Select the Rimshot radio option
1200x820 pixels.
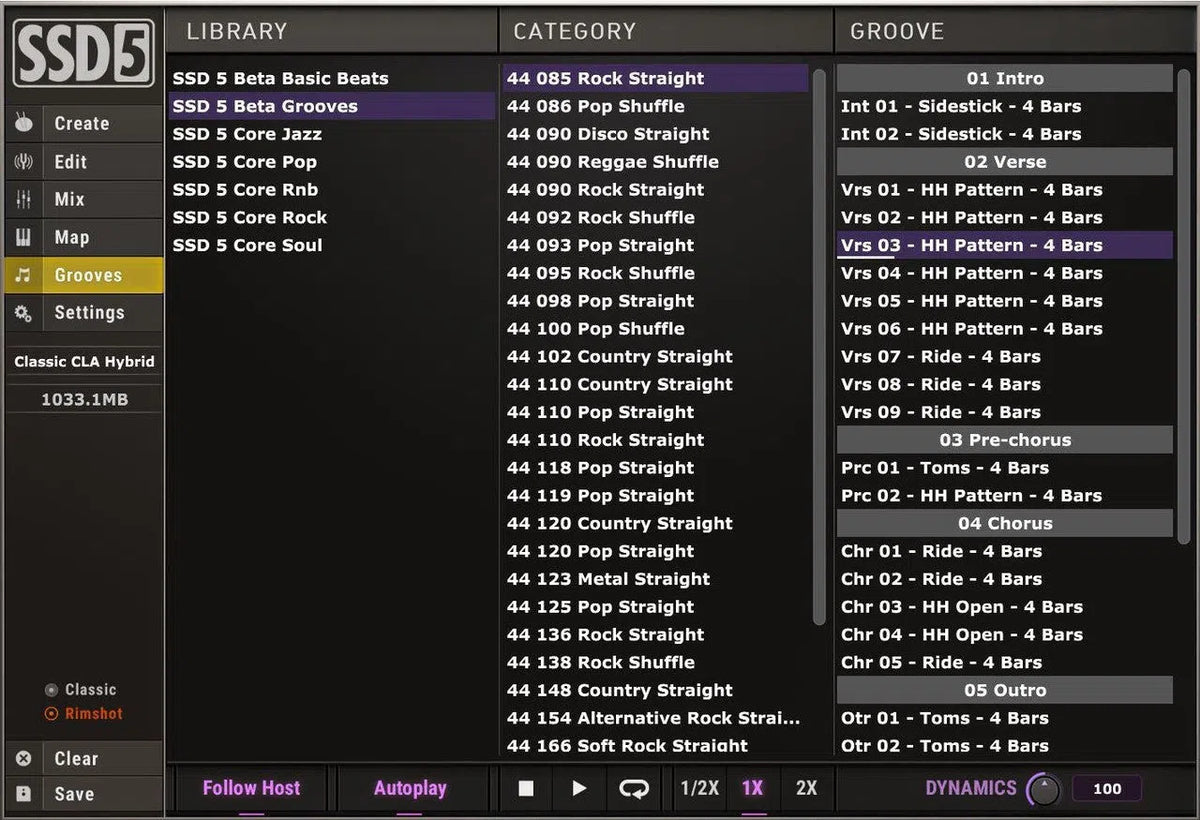(x=52, y=714)
